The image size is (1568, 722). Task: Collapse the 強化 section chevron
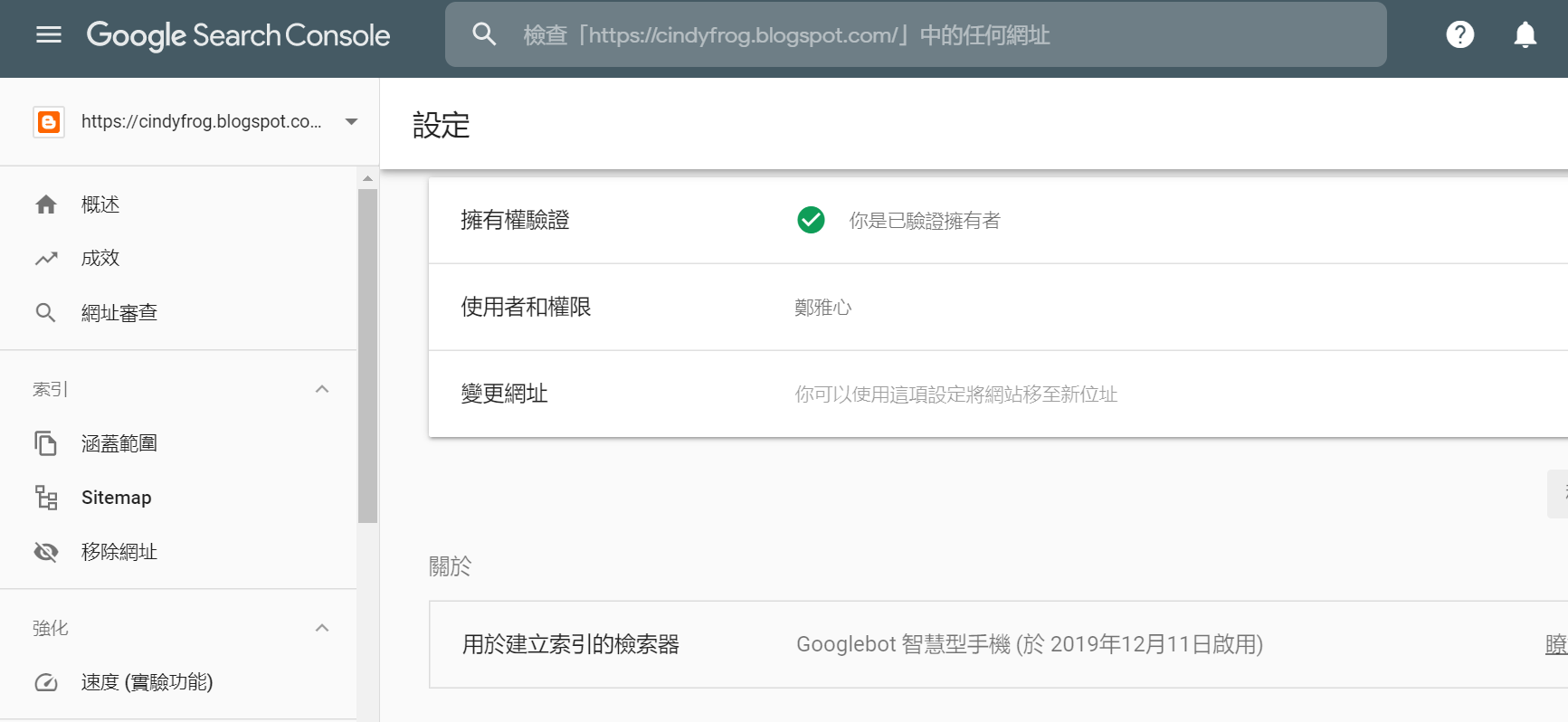[x=322, y=628]
